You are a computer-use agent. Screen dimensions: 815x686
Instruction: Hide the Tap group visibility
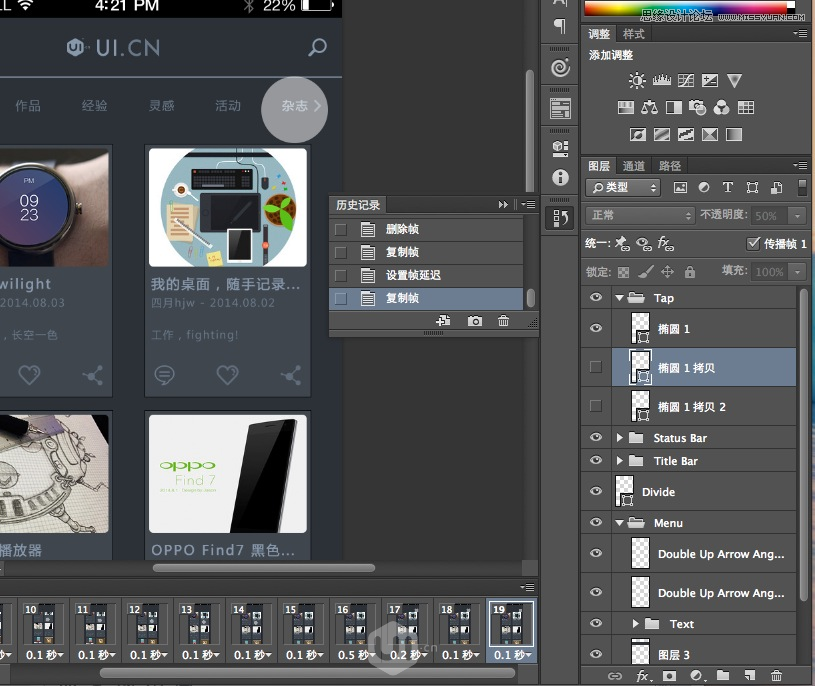pyautogui.click(x=595, y=297)
